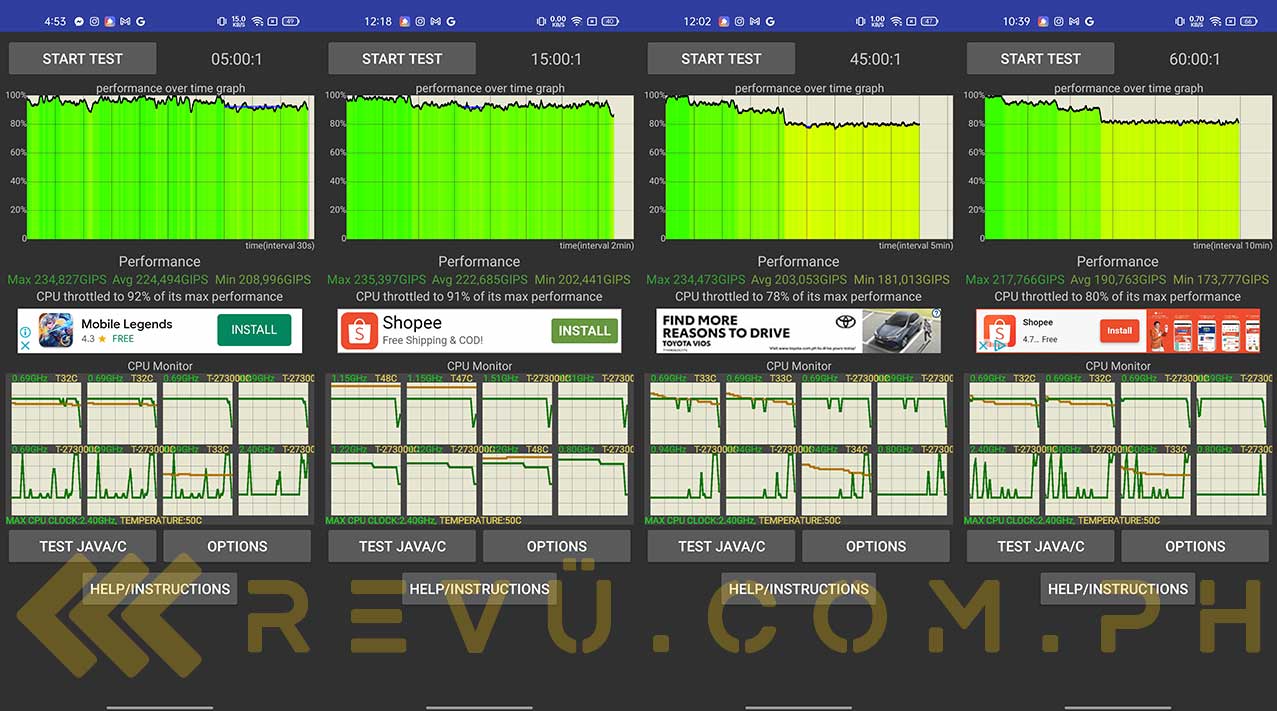Tap the Gmail status icon beside 10:39

click(x=1075, y=21)
